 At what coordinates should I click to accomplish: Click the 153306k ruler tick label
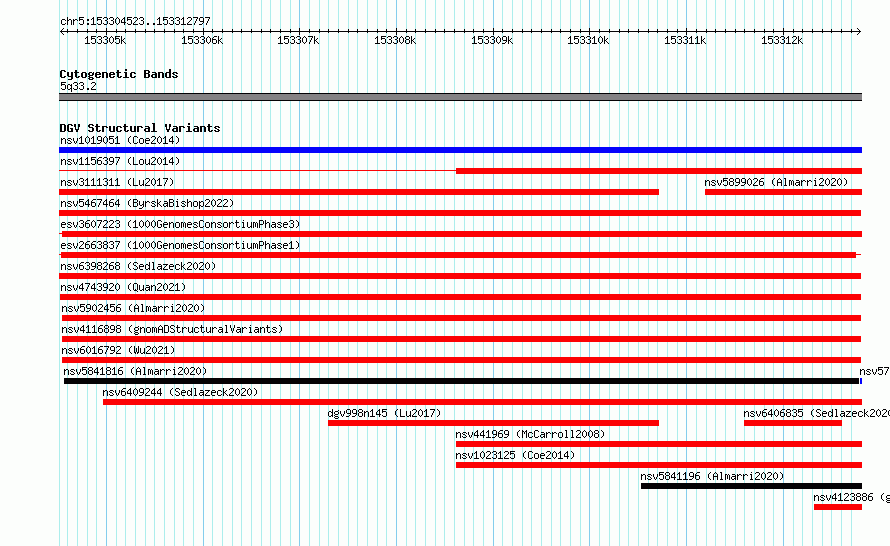click(202, 40)
